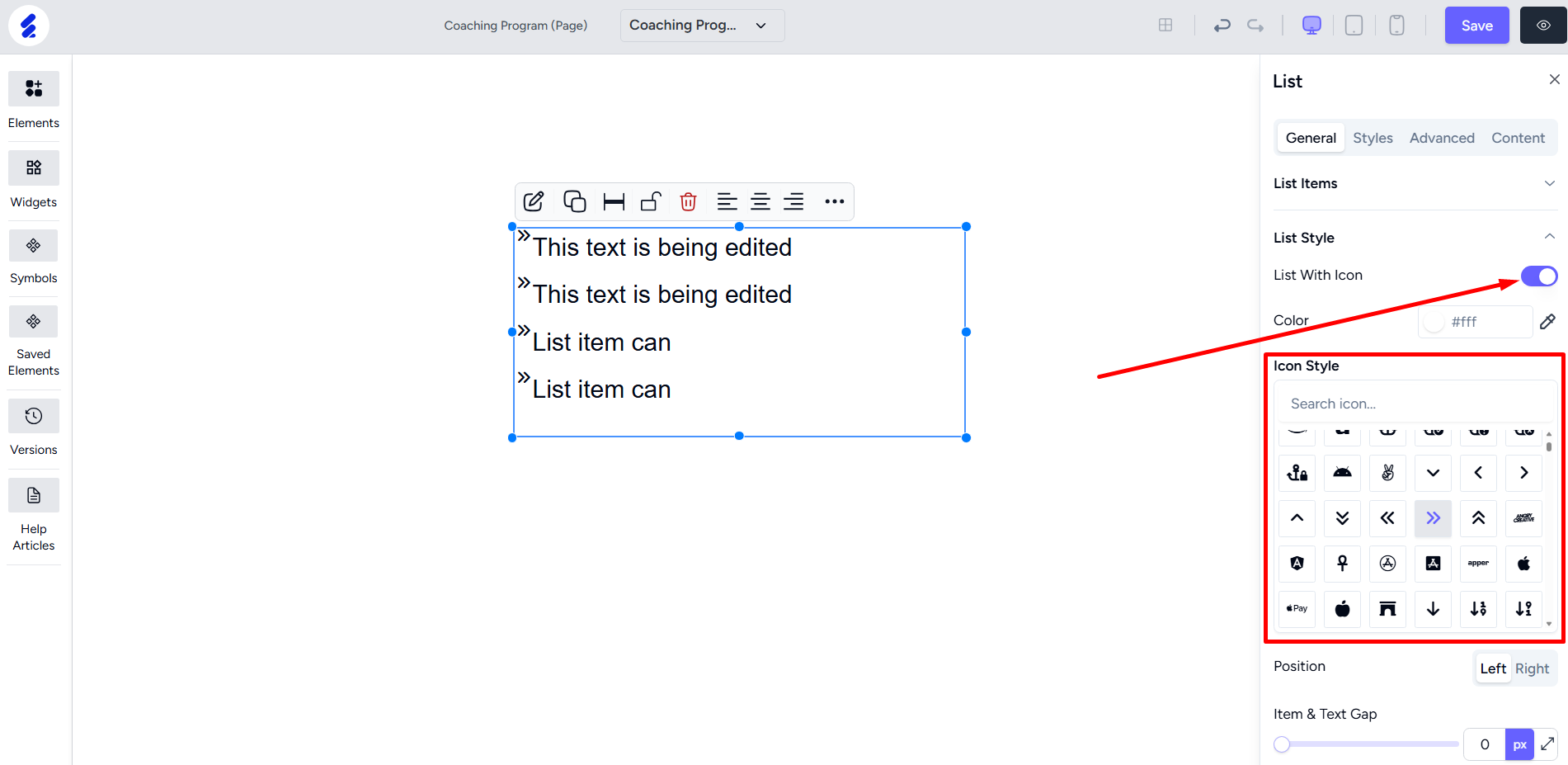Duplicate the list element with copy icon
This screenshot has height=765, width=1568.
pos(574,201)
